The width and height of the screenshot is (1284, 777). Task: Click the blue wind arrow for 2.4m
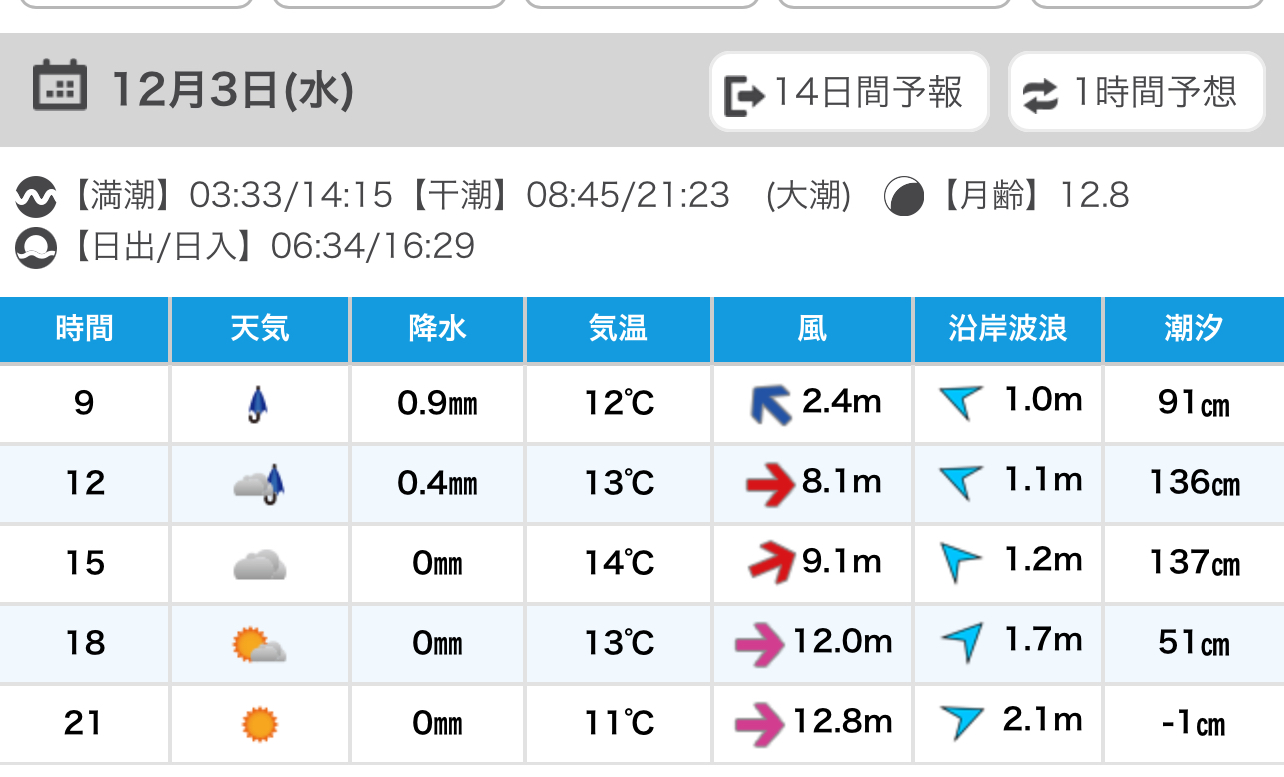coord(771,405)
